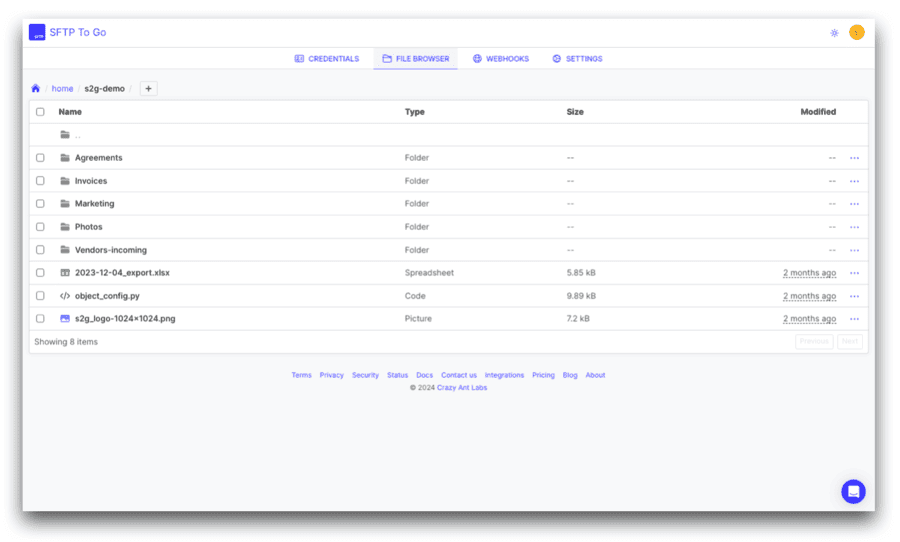This screenshot has height=542, width=900.
Task: Click the parent directory folder icon
Action: coord(65,135)
